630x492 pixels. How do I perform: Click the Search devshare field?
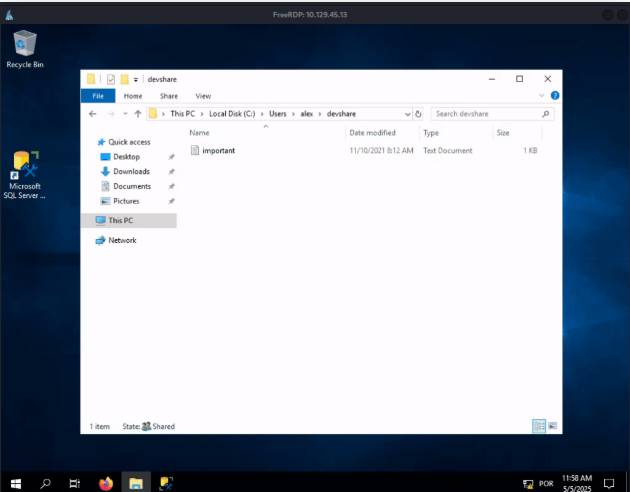point(485,114)
